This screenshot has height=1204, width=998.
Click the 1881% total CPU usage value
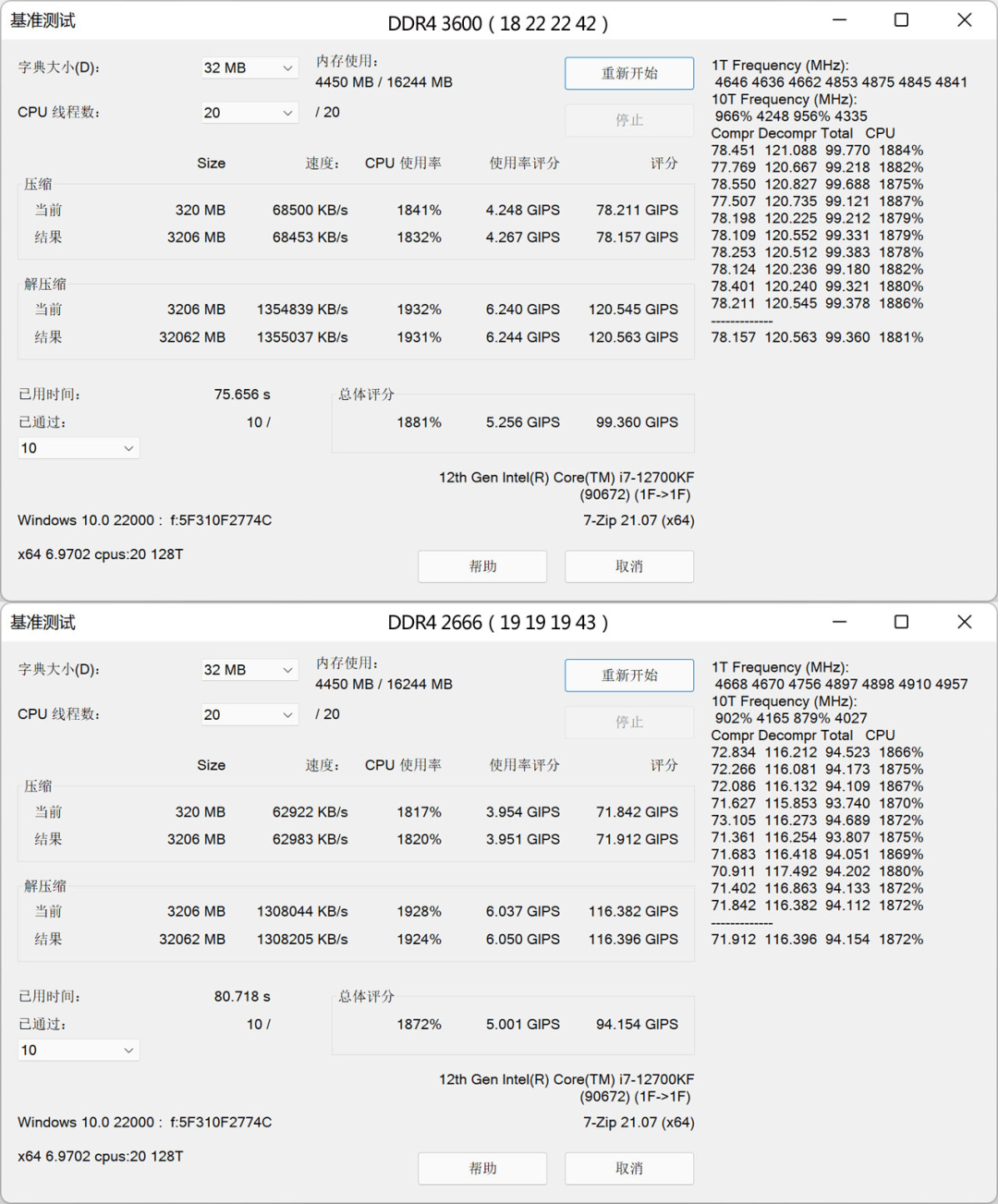[420, 422]
